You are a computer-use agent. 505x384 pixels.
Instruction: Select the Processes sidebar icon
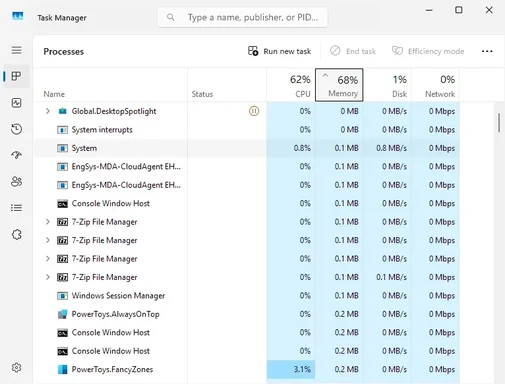click(x=16, y=76)
